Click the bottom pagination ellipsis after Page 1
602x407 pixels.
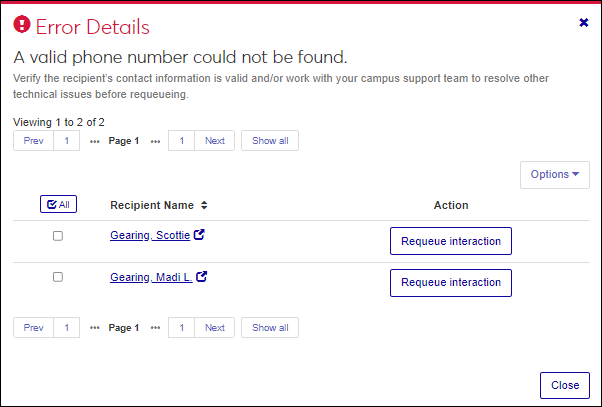(155, 327)
